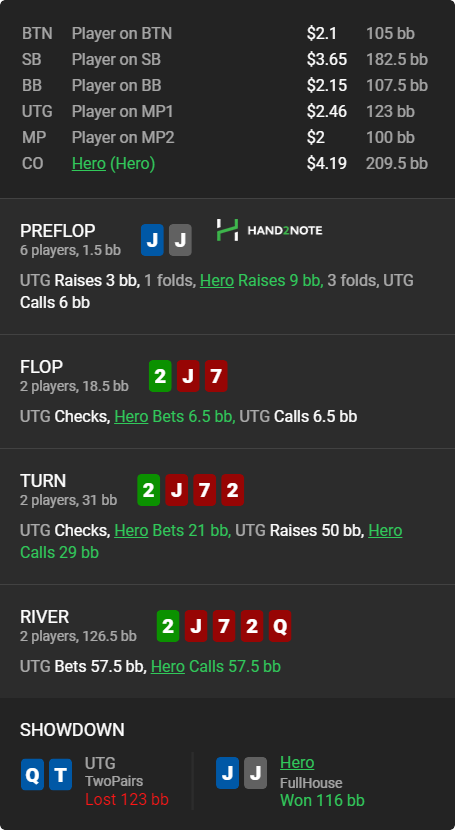The height and width of the screenshot is (830, 455).
Task: Click the red Q river card
Action: point(280,626)
